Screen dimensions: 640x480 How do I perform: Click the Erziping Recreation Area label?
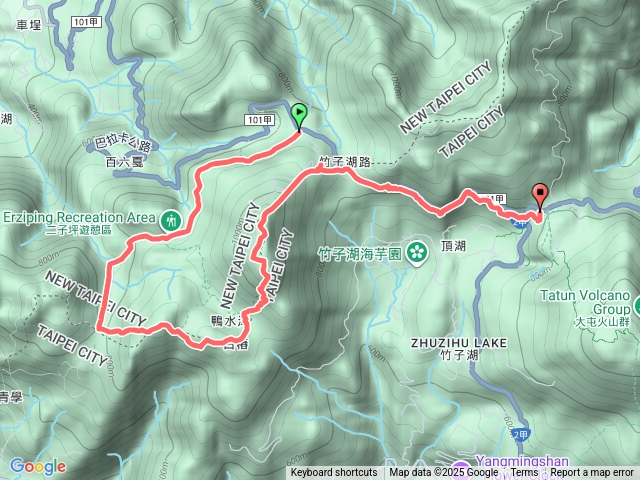pyautogui.click(x=79, y=217)
